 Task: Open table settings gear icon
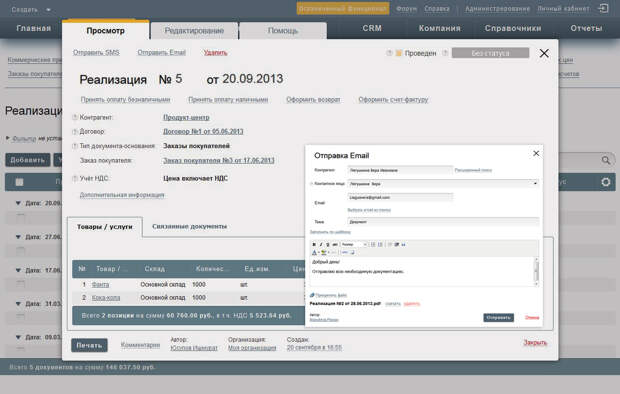(605, 182)
